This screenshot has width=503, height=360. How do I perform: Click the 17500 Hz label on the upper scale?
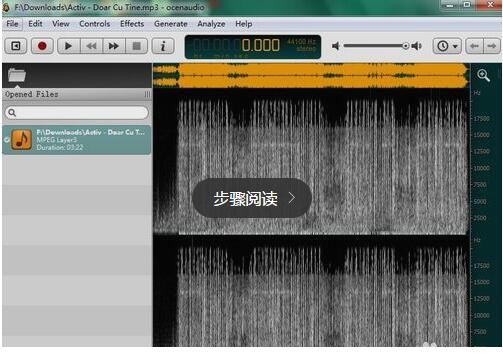tap(482, 119)
